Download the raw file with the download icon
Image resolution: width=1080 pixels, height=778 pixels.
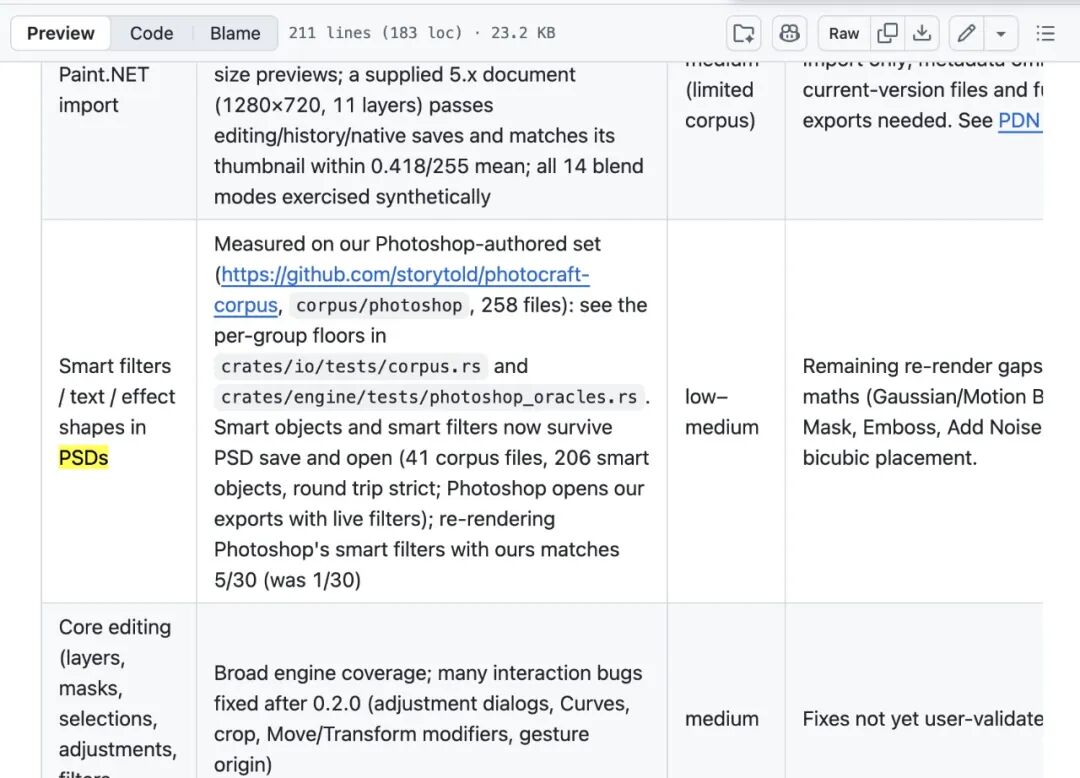pos(922,33)
